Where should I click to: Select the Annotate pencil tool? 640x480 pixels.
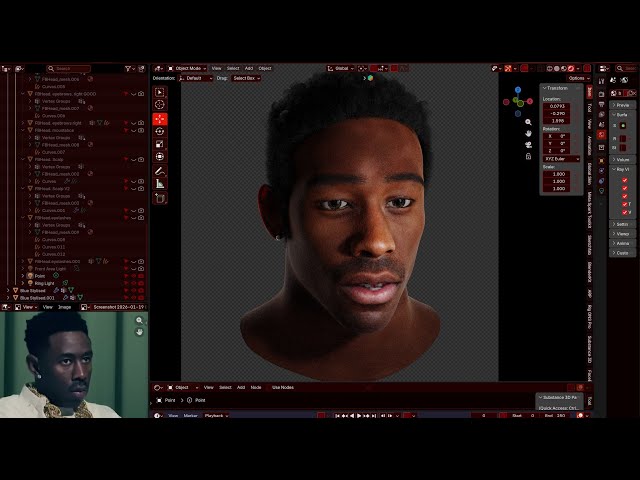tap(160, 171)
